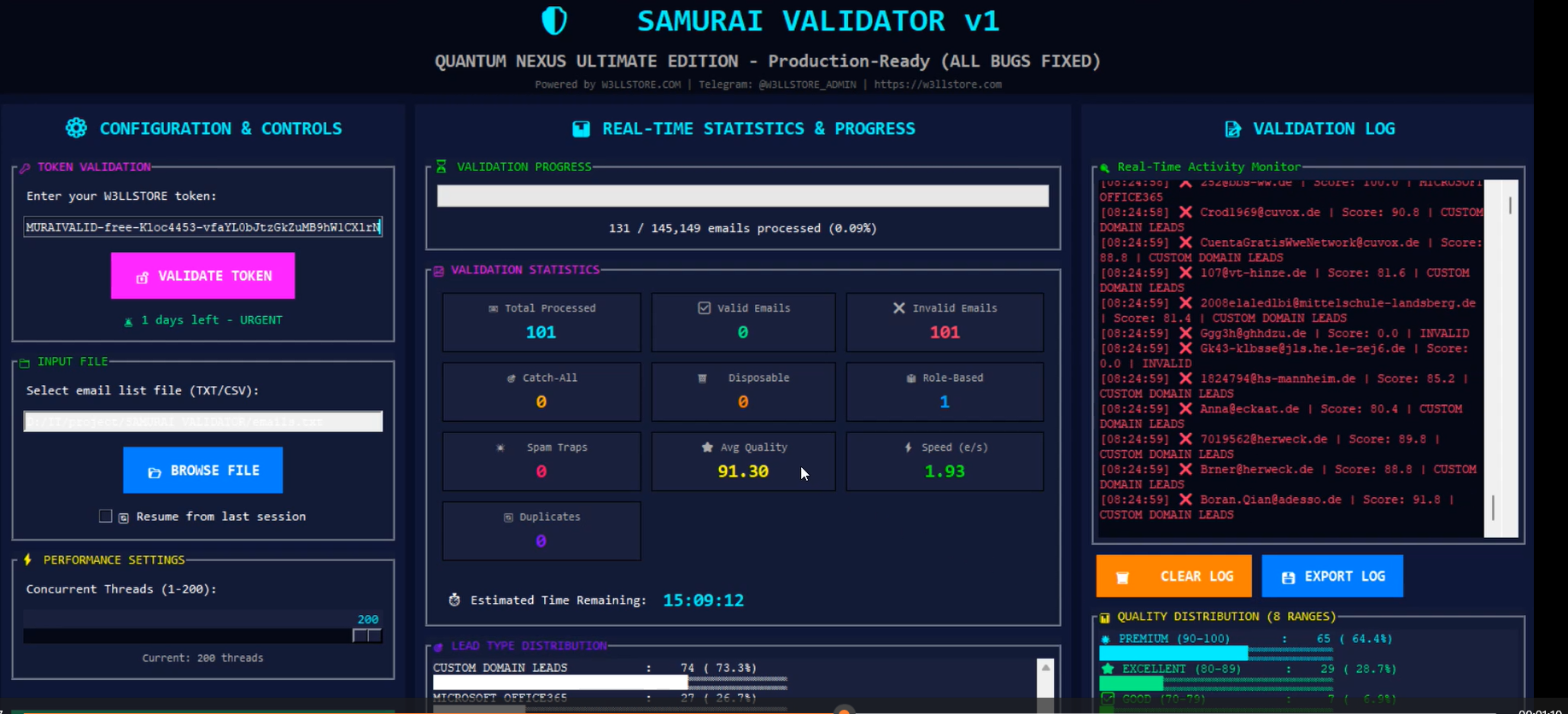Click the checkmark icon on Valid Emails card
The image size is (1568, 714).
(704, 307)
